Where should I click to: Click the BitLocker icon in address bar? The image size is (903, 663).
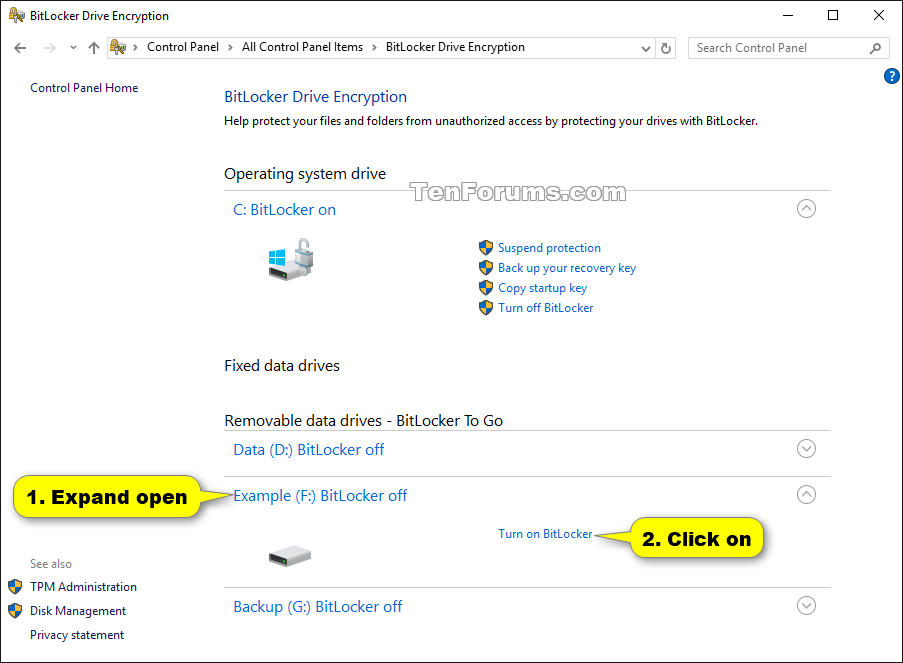(117, 47)
